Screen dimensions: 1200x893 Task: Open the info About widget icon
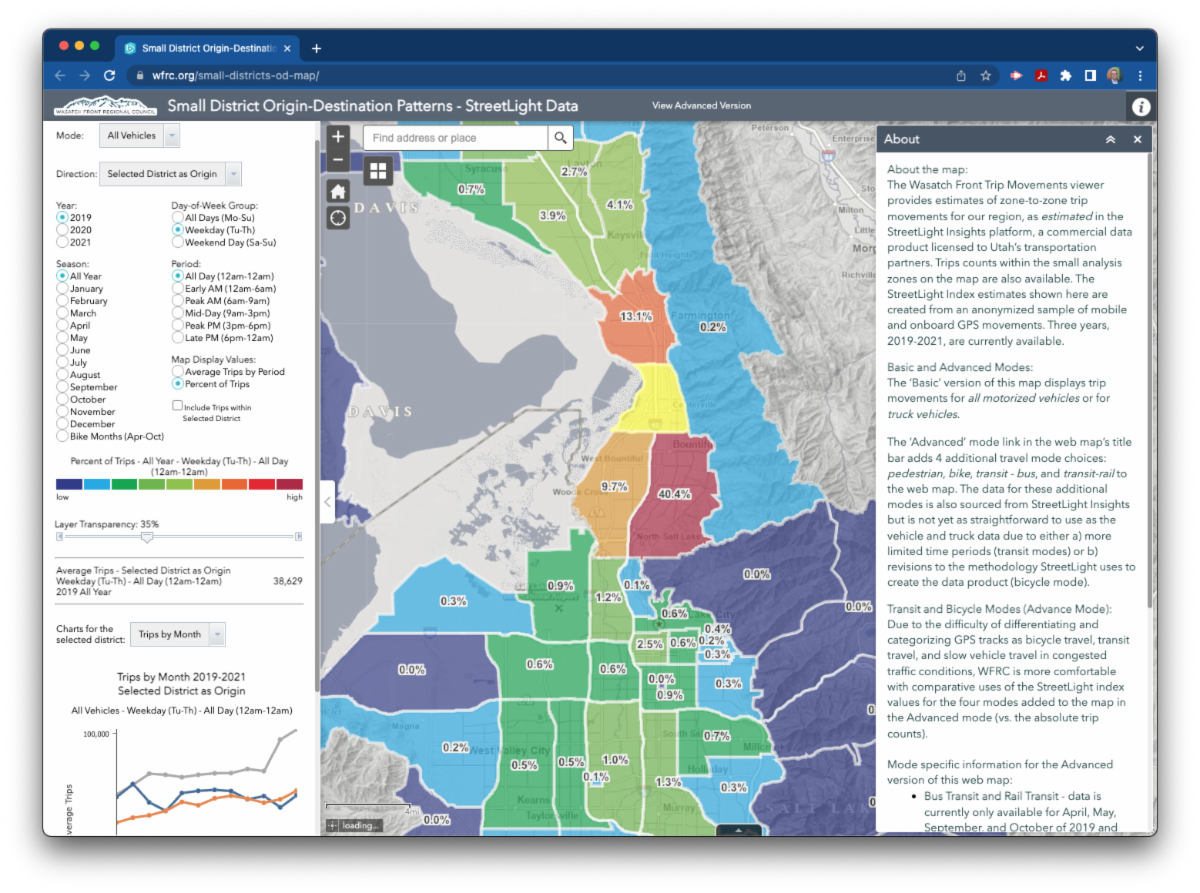tap(1141, 106)
